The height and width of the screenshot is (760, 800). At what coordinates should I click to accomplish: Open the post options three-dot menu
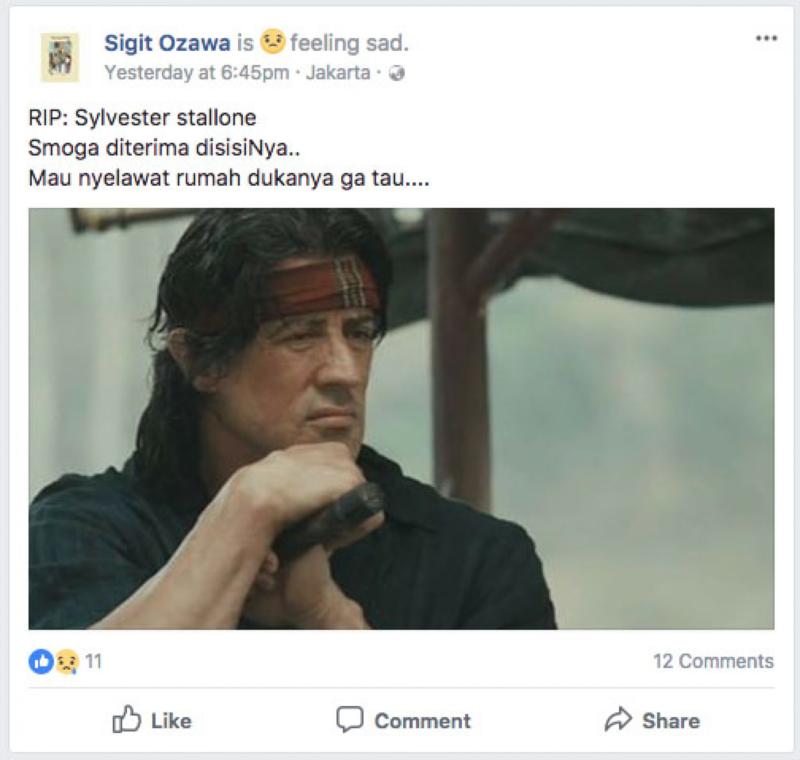[x=766, y=38]
